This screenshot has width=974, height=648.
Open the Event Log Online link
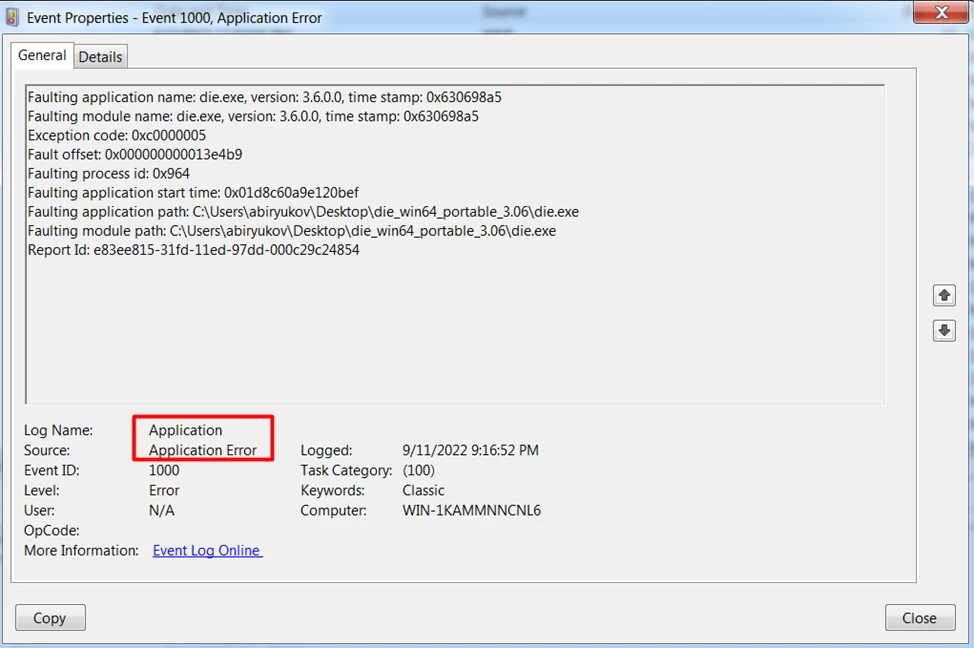[x=206, y=550]
